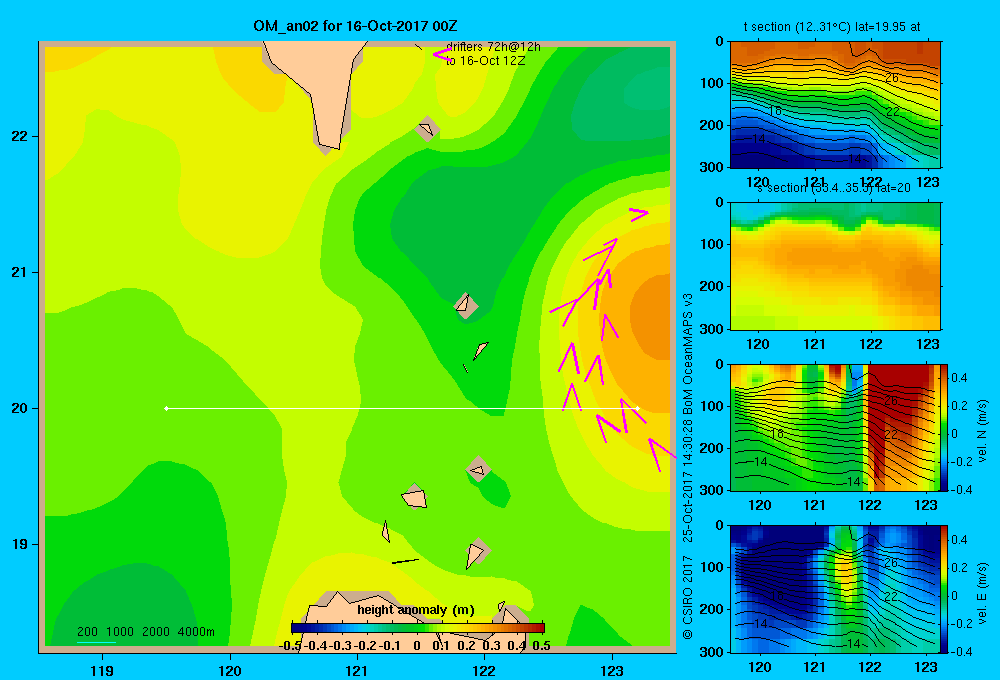Click the '26' isotherm label in the temperature section

[x=892, y=77]
